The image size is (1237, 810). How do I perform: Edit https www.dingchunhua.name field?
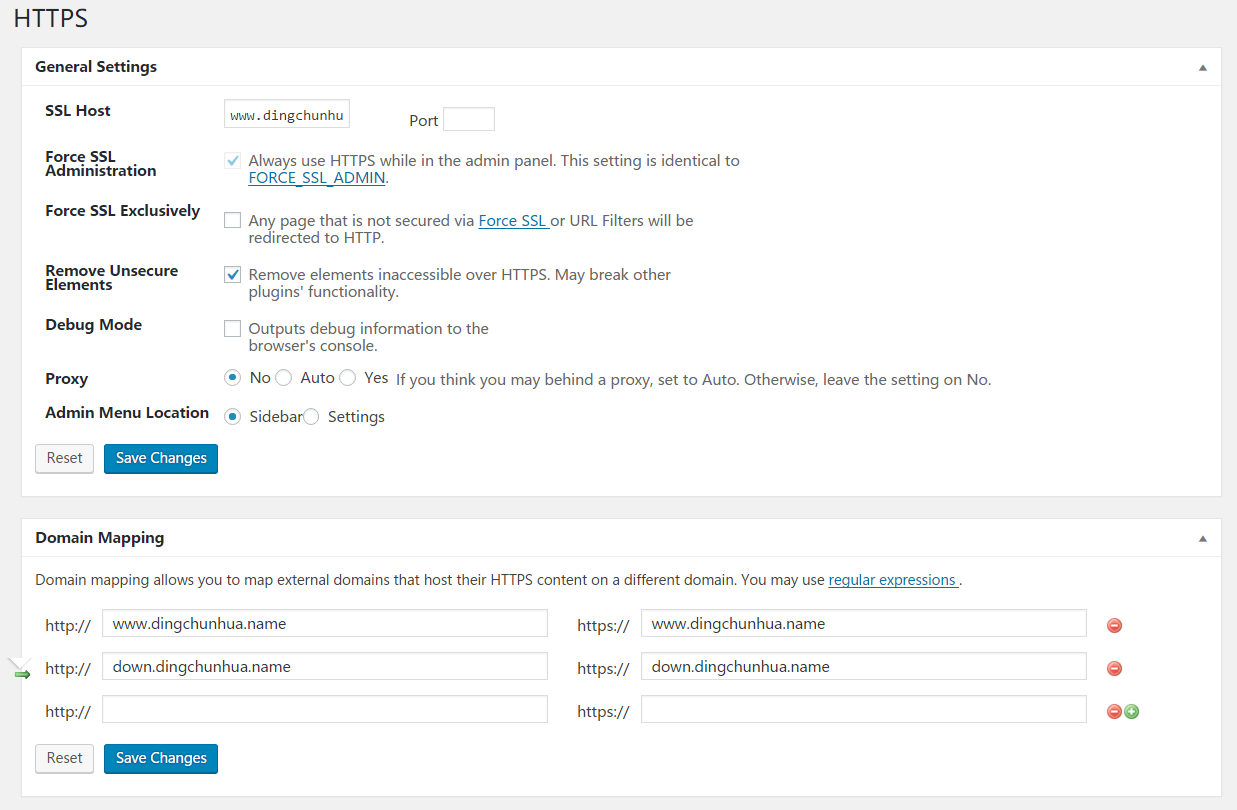(x=864, y=623)
